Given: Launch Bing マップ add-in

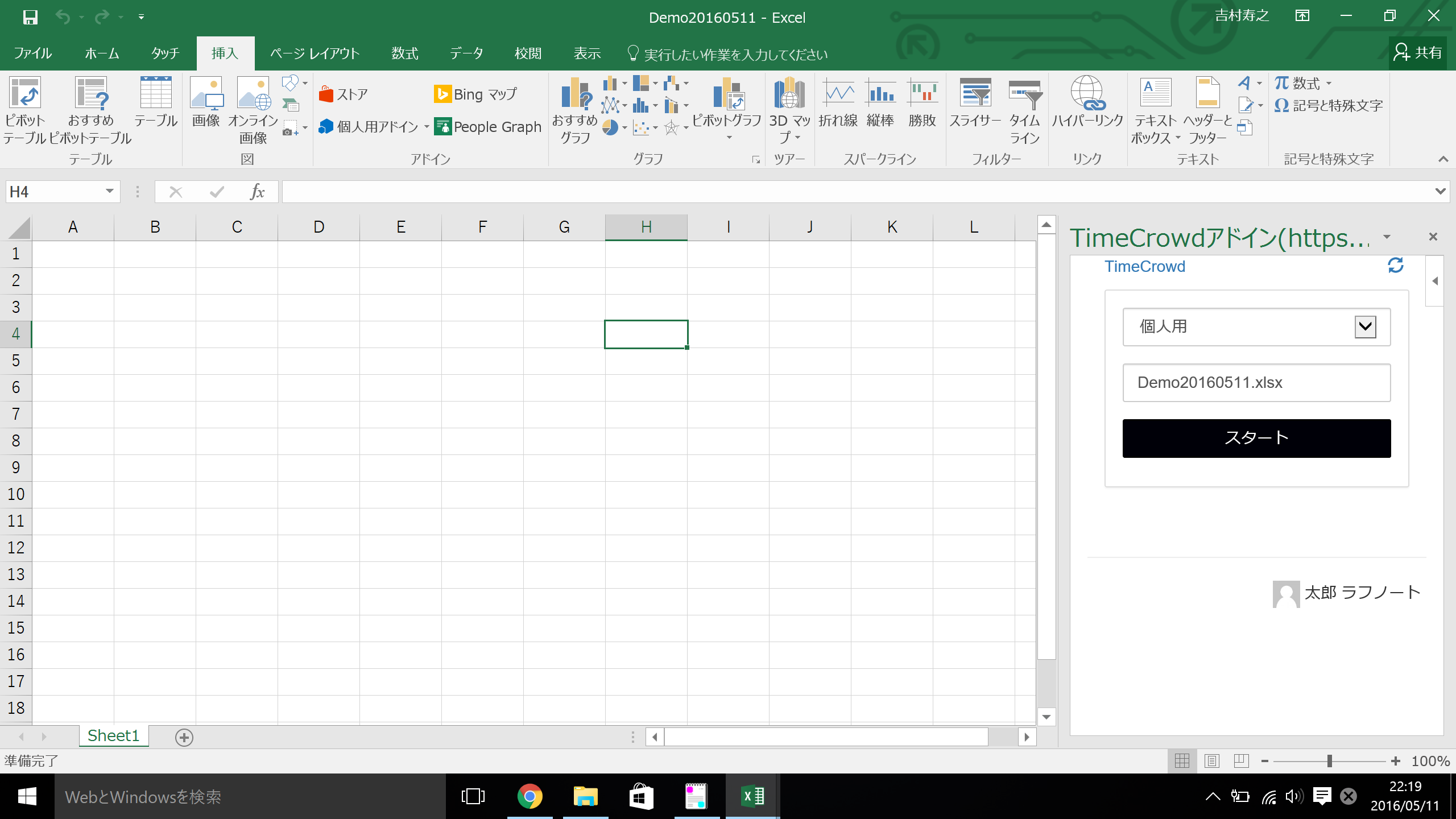Looking at the screenshot, I should [x=475, y=94].
